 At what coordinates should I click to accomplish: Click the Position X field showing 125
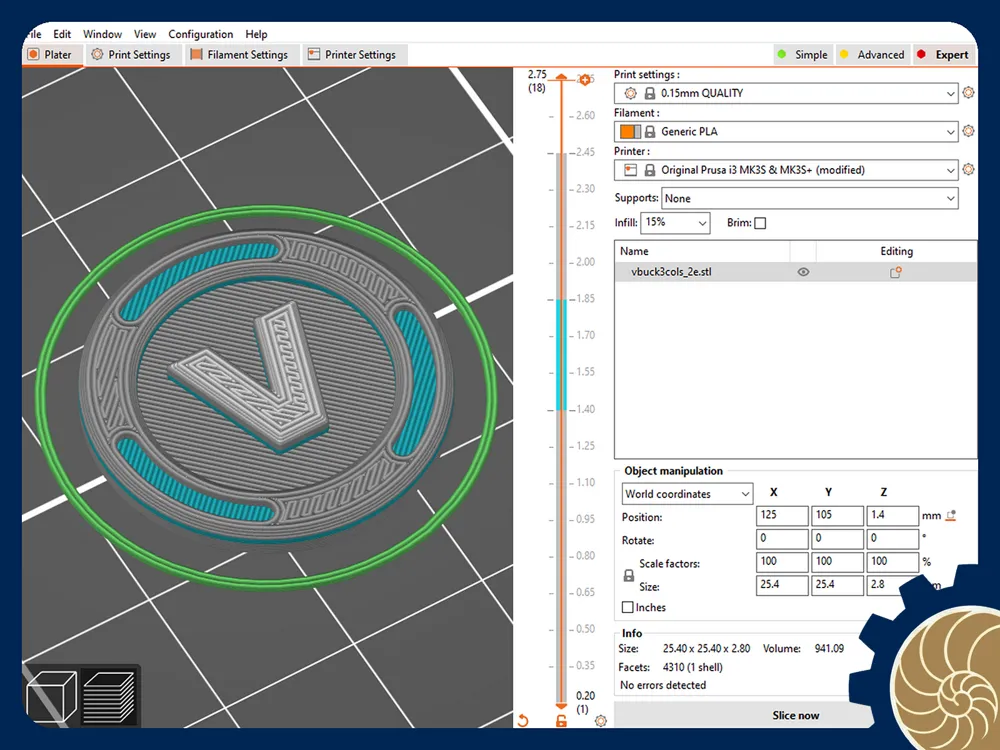tap(782, 515)
